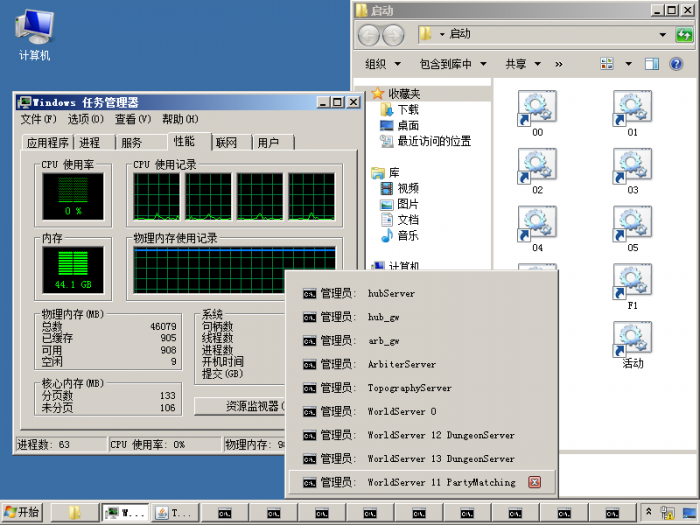Open the 查看(V) menu in Task Manager
Image resolution: width=700 pixels, height=525 pixels.
(133, 119)
